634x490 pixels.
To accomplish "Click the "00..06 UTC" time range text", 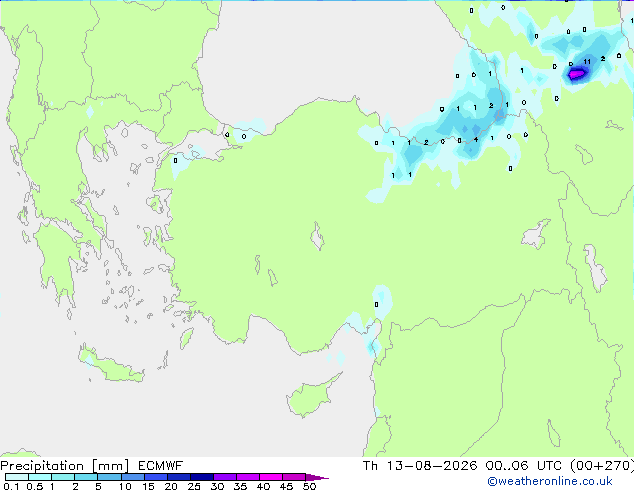I will [524, 466].
